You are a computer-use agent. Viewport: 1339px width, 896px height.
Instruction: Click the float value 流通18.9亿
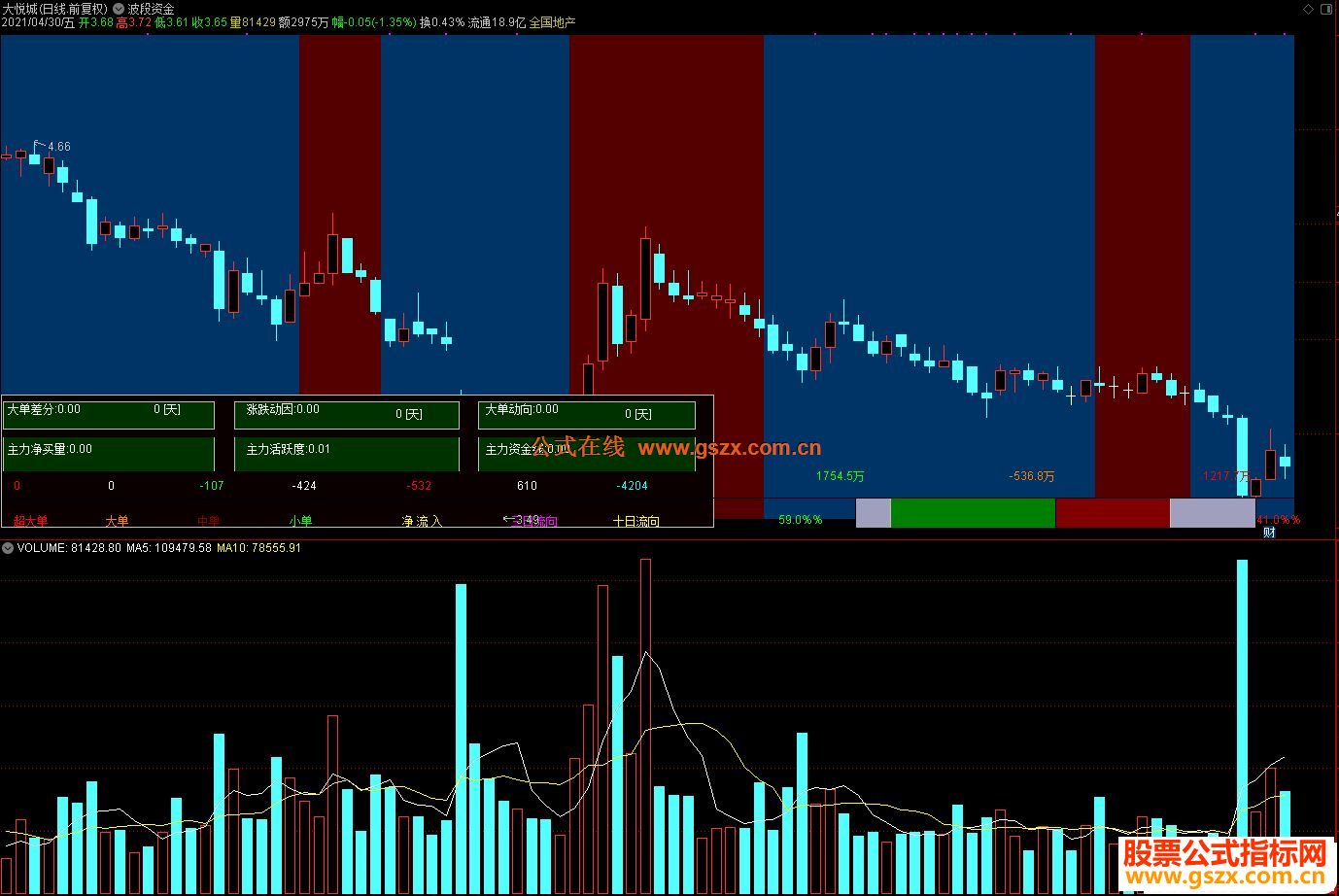pyautogui.click(x=497, y=22)
